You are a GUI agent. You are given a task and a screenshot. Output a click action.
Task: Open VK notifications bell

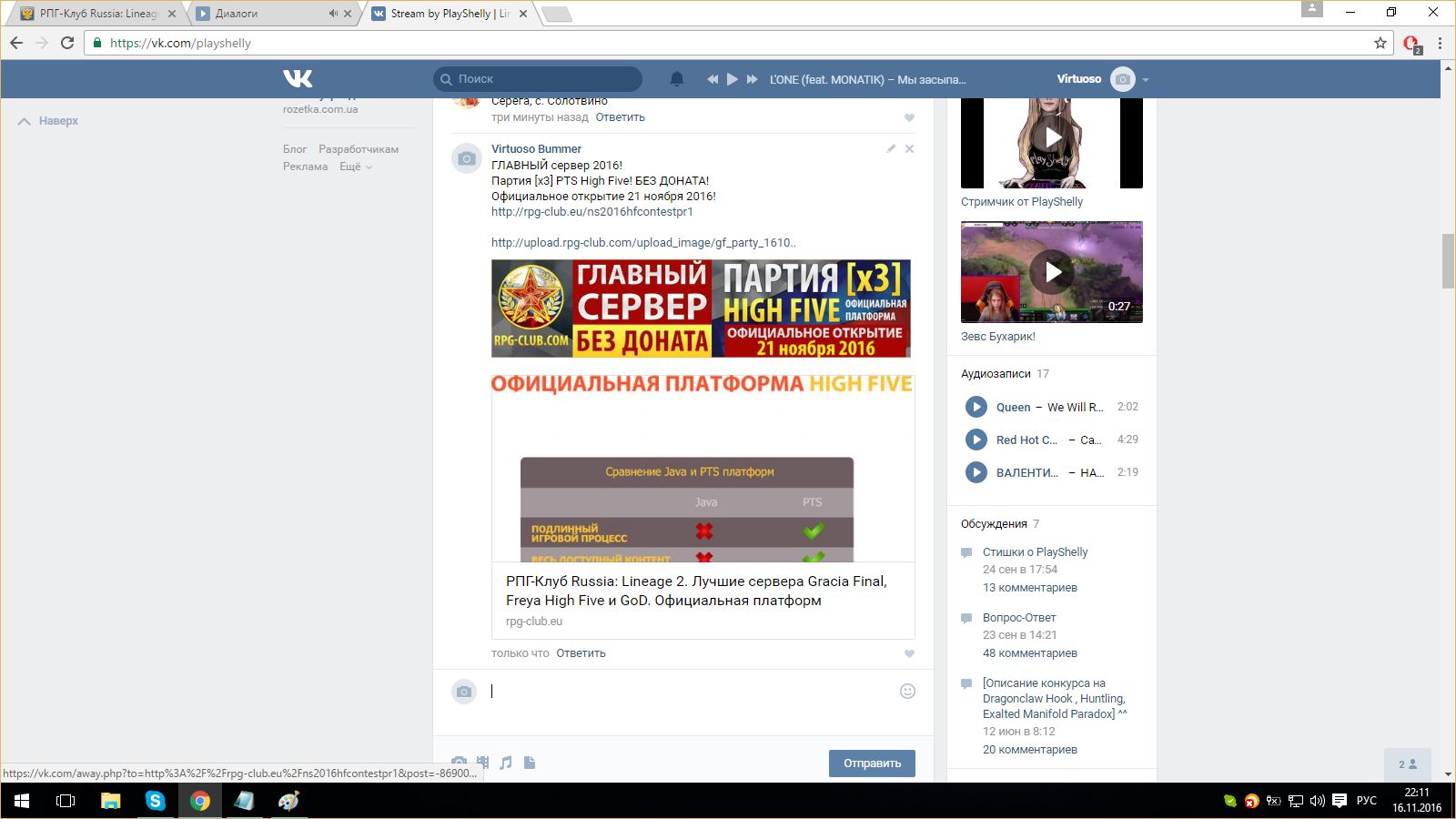676,79
